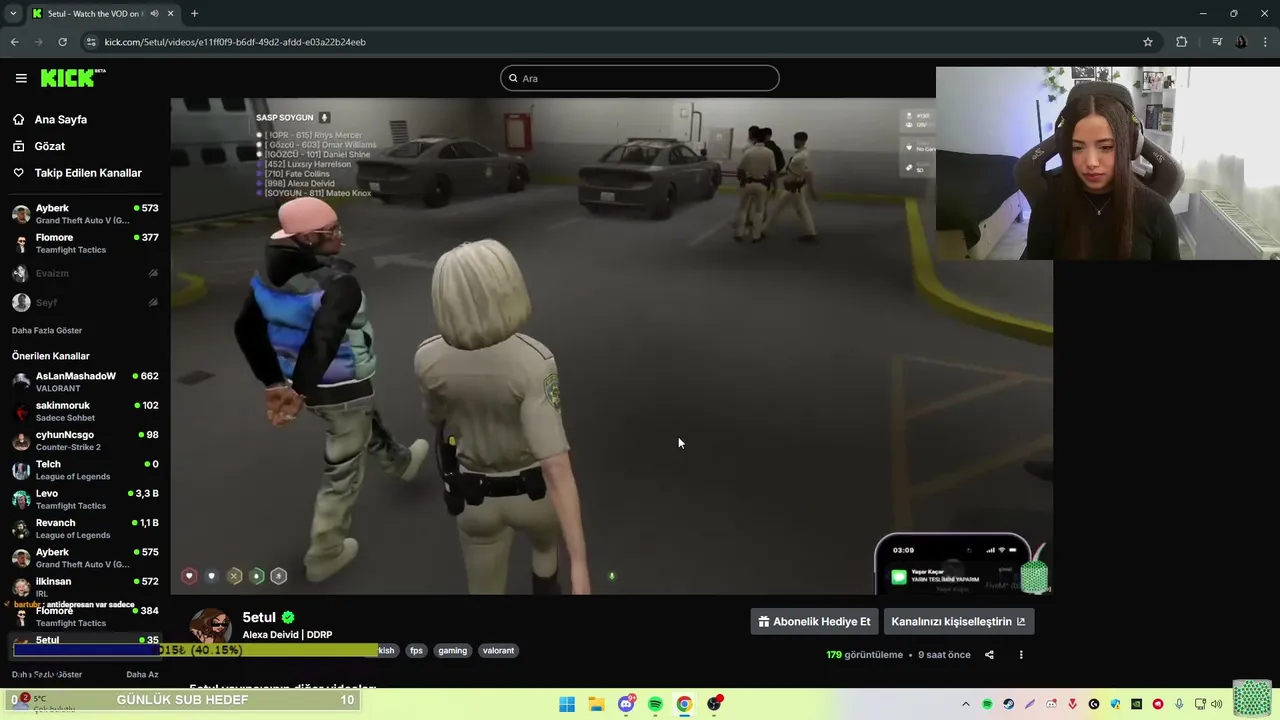
Task: Click the search magnifier icon
Action: click(x=513, y=78)
